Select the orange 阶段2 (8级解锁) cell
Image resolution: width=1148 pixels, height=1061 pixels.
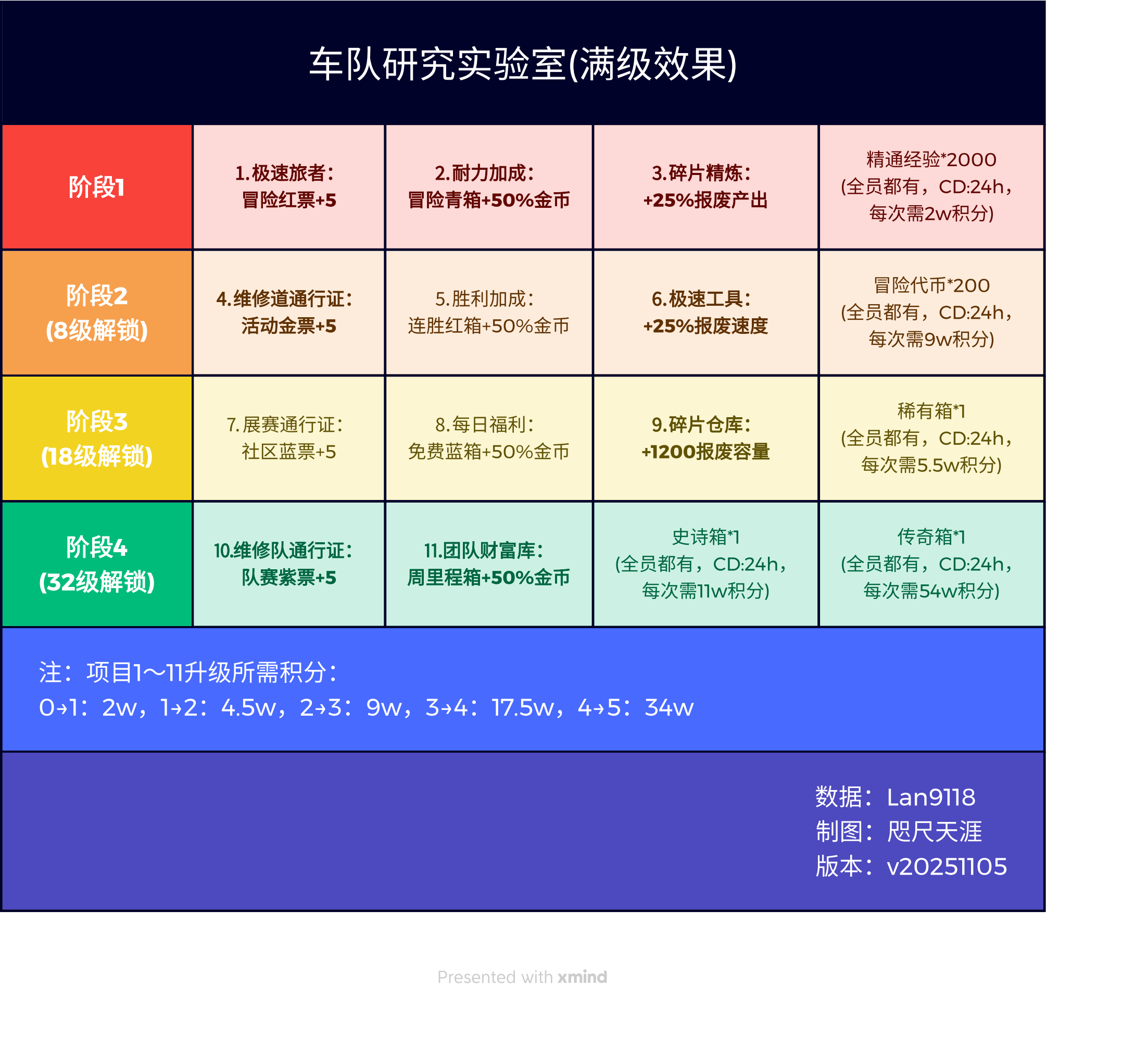coord(96,313)
